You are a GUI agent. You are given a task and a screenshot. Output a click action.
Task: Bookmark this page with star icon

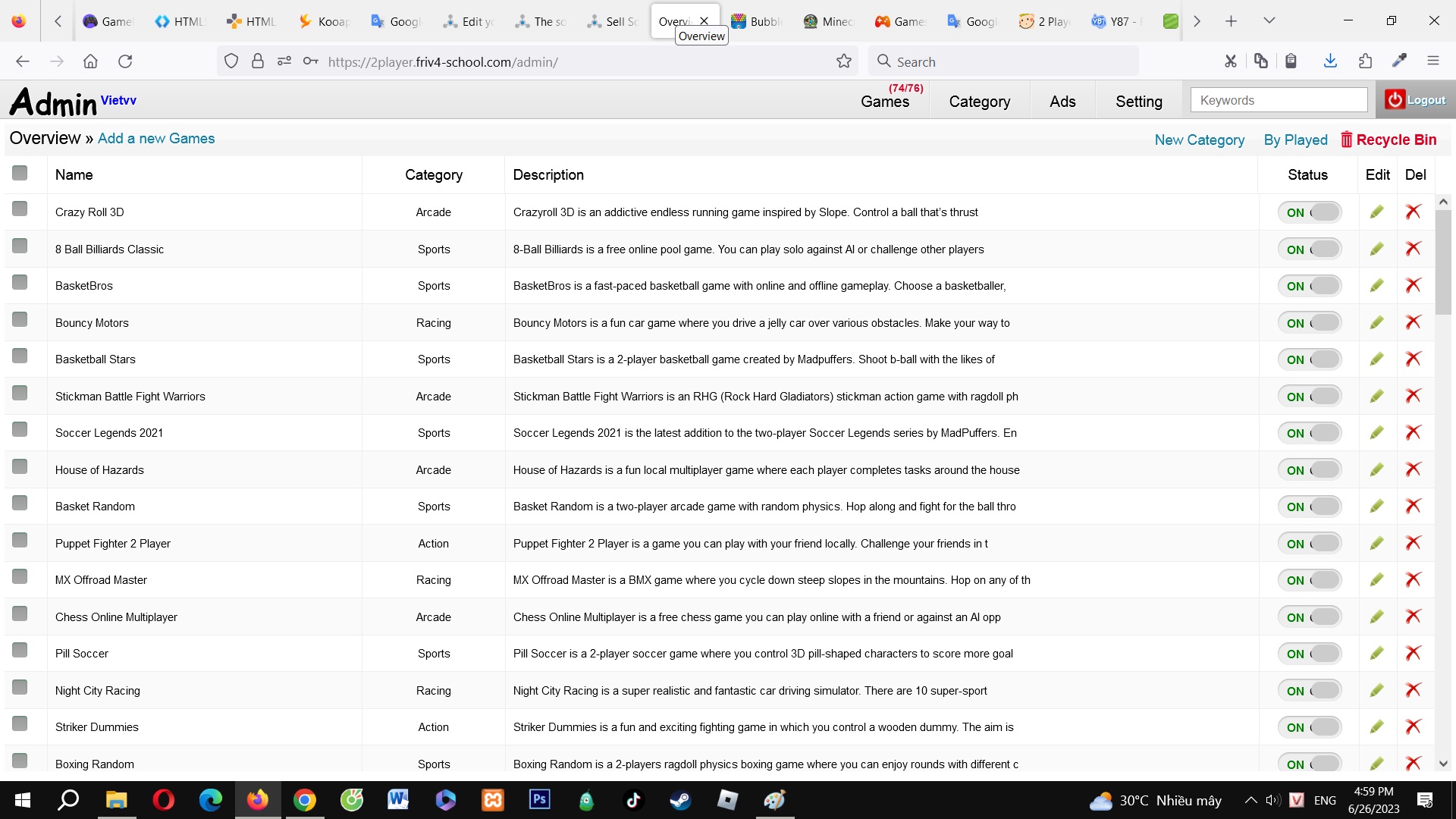[x=843, y=61]
